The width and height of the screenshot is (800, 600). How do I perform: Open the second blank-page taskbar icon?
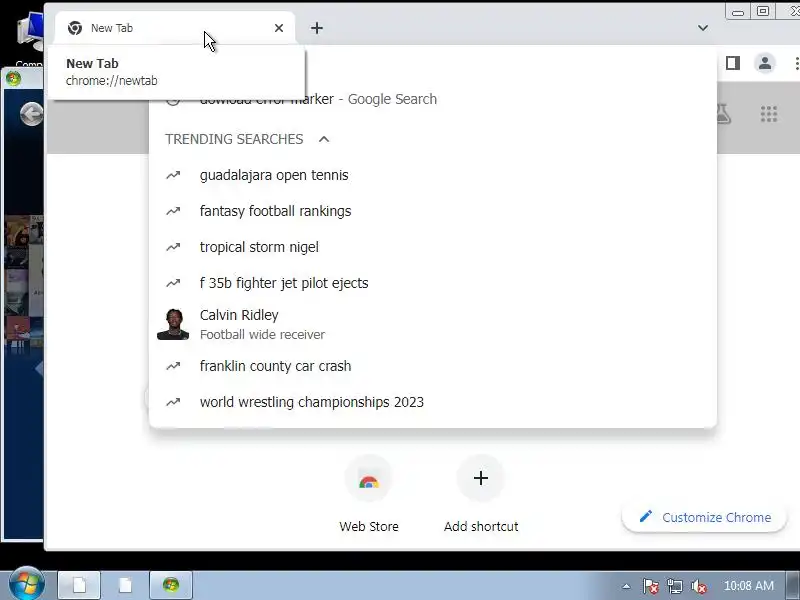coord(126,585)
